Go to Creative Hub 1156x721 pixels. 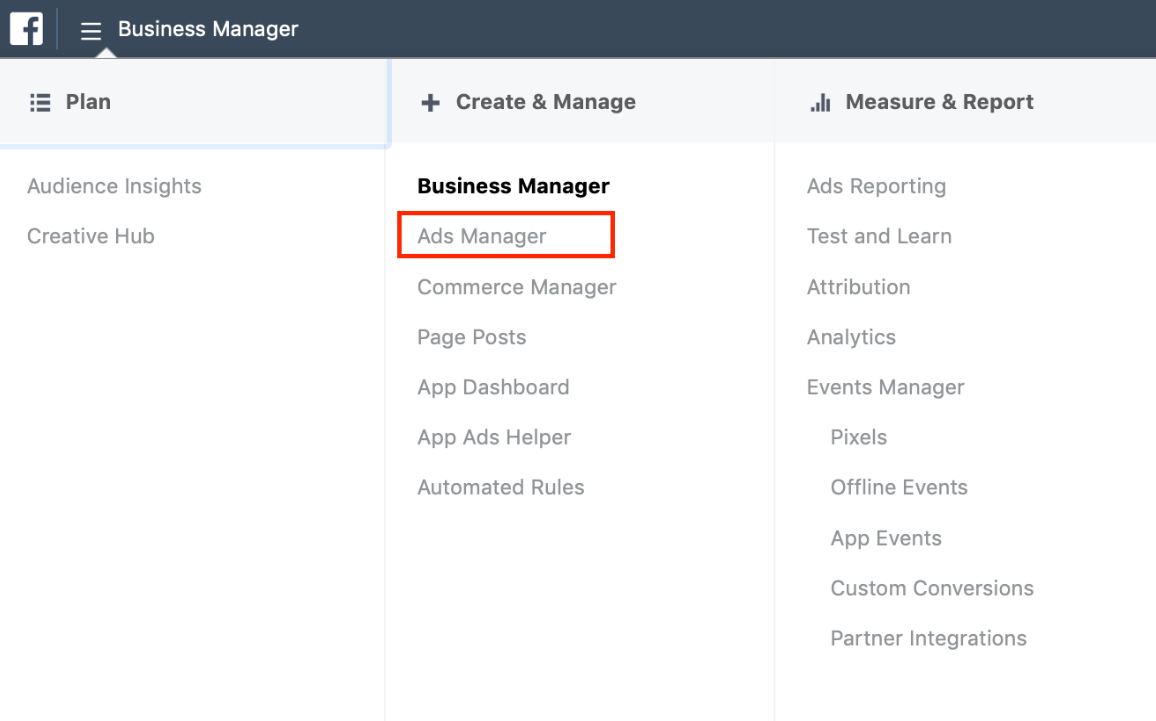(91, 237)
